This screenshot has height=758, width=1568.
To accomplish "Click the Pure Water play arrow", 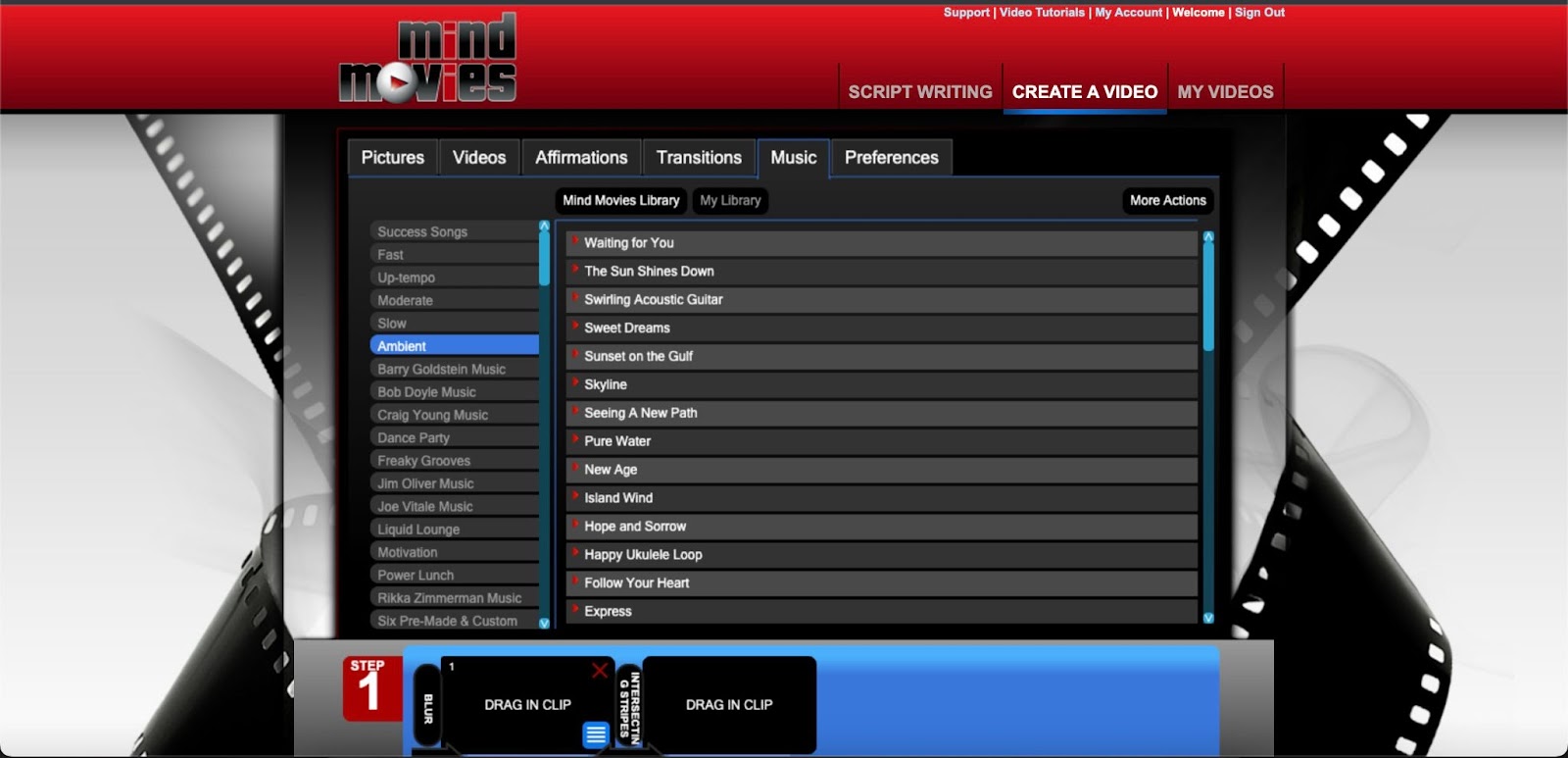I will click(x=576, y=439).
